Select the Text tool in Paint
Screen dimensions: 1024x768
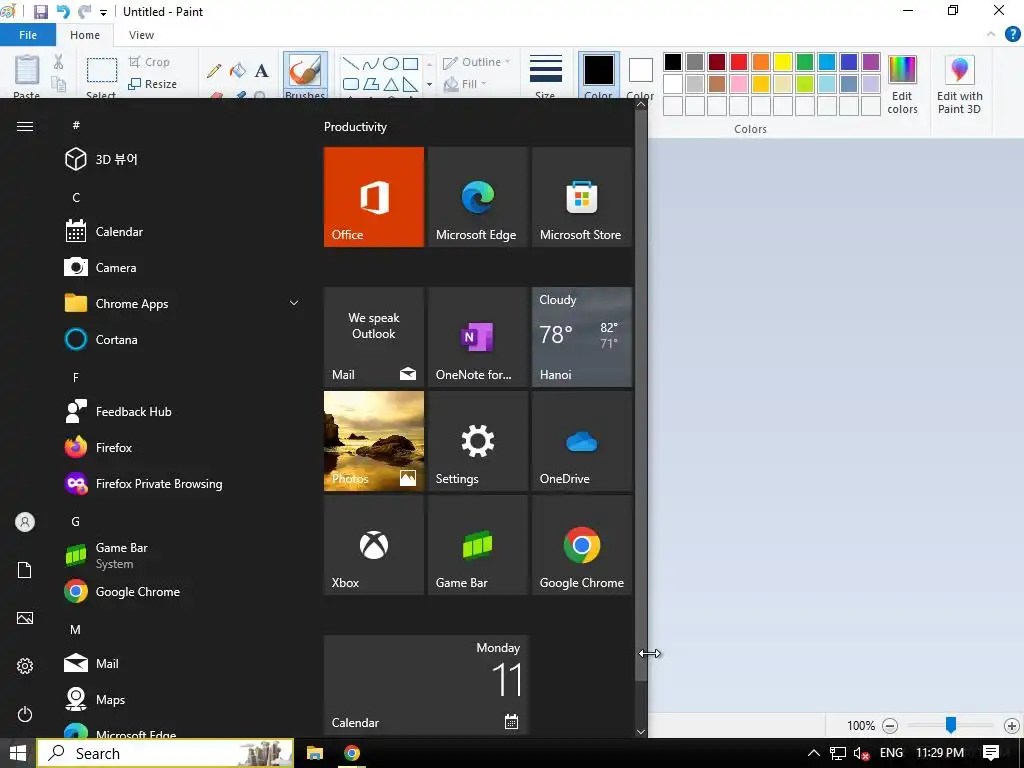262,71
